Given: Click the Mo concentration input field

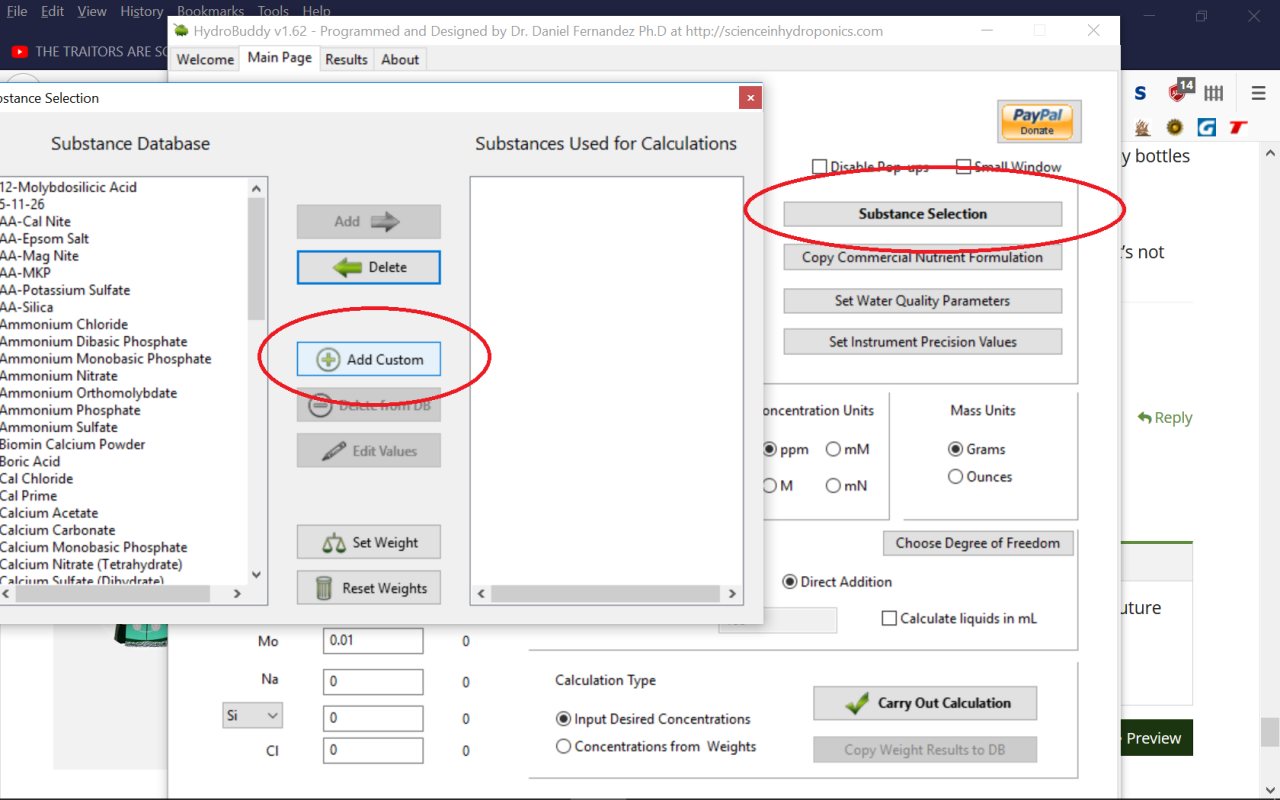Looking at the screenshot, I should (x=373, y=640).
